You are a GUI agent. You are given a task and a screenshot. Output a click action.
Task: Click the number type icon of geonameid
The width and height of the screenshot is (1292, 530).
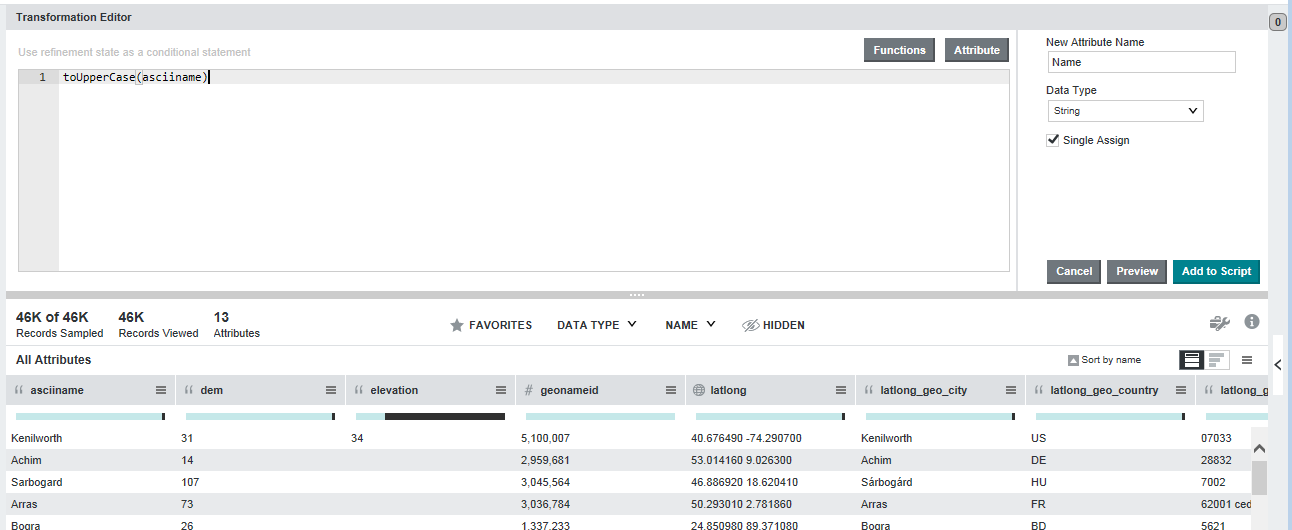pyautogui.click(x=529, y=390)
